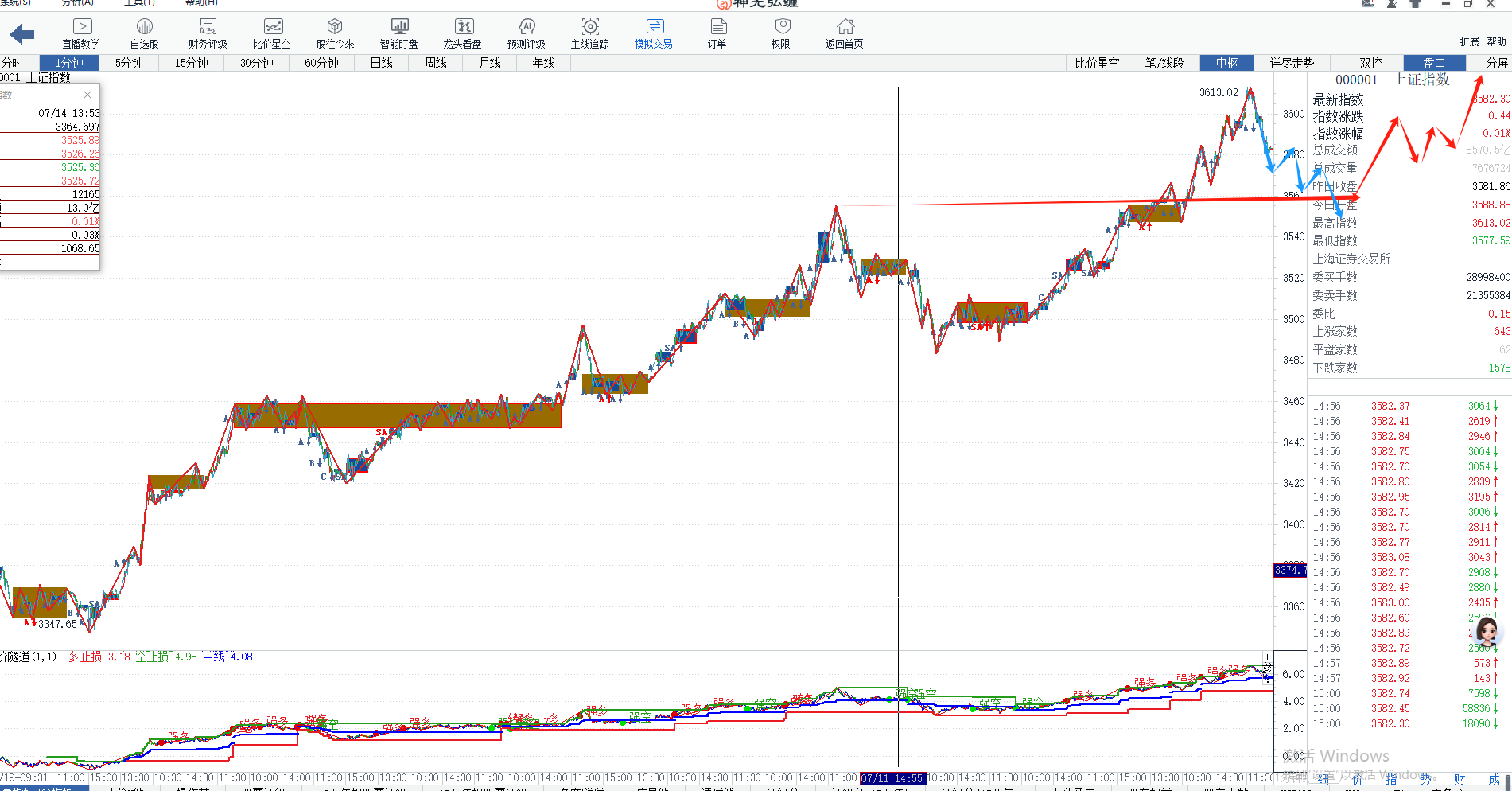The image size is (1512, 791).
Task: Open the 分屏 split screen options
Action: pyautogui.click(x=1496, y=63)
